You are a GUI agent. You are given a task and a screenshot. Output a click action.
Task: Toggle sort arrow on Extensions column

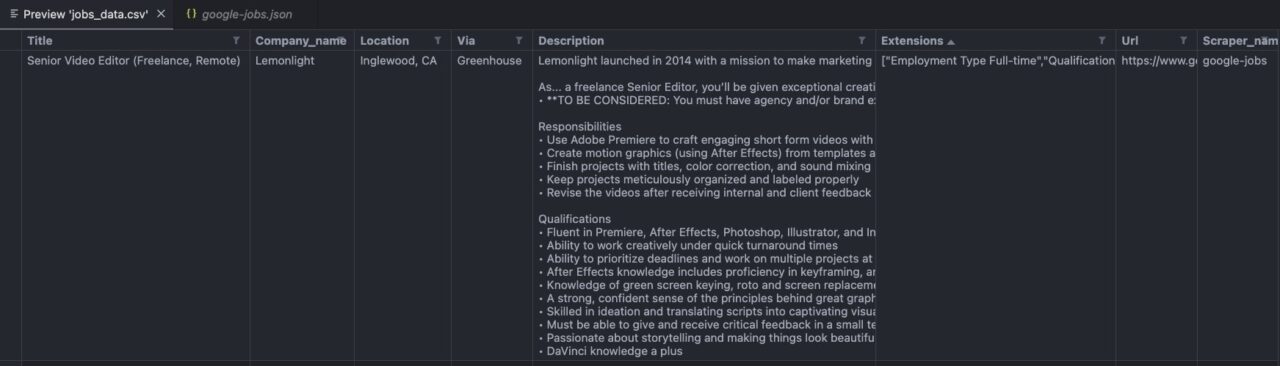tap(951, 42)
